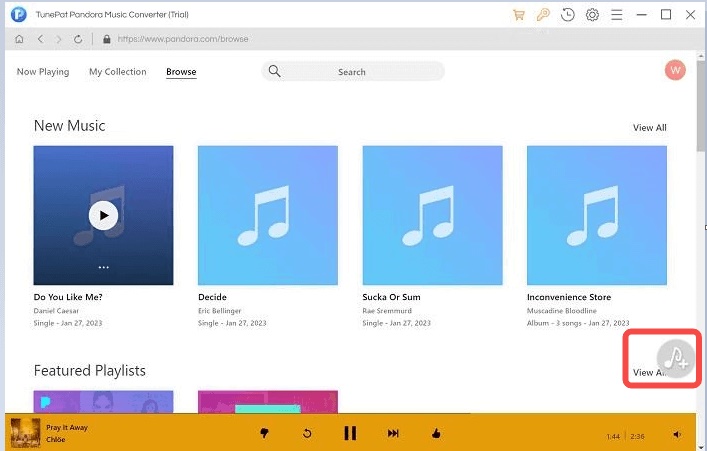The width and height of the screenshot is (707, 451).
Task: Open the Inconvenience Store album cover
Action: pos(597,215)
